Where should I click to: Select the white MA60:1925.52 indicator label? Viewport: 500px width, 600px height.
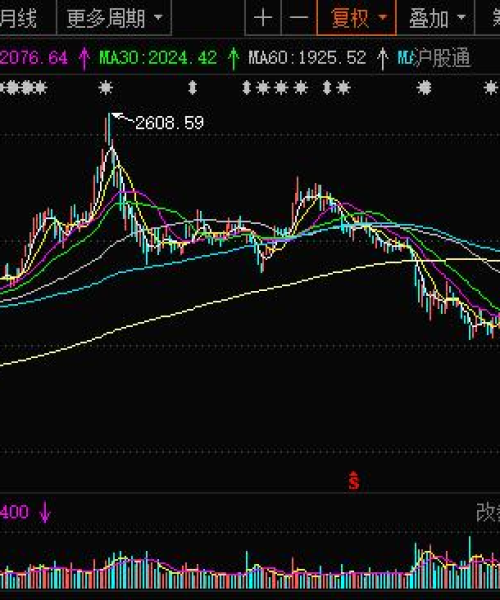point(307,59)
